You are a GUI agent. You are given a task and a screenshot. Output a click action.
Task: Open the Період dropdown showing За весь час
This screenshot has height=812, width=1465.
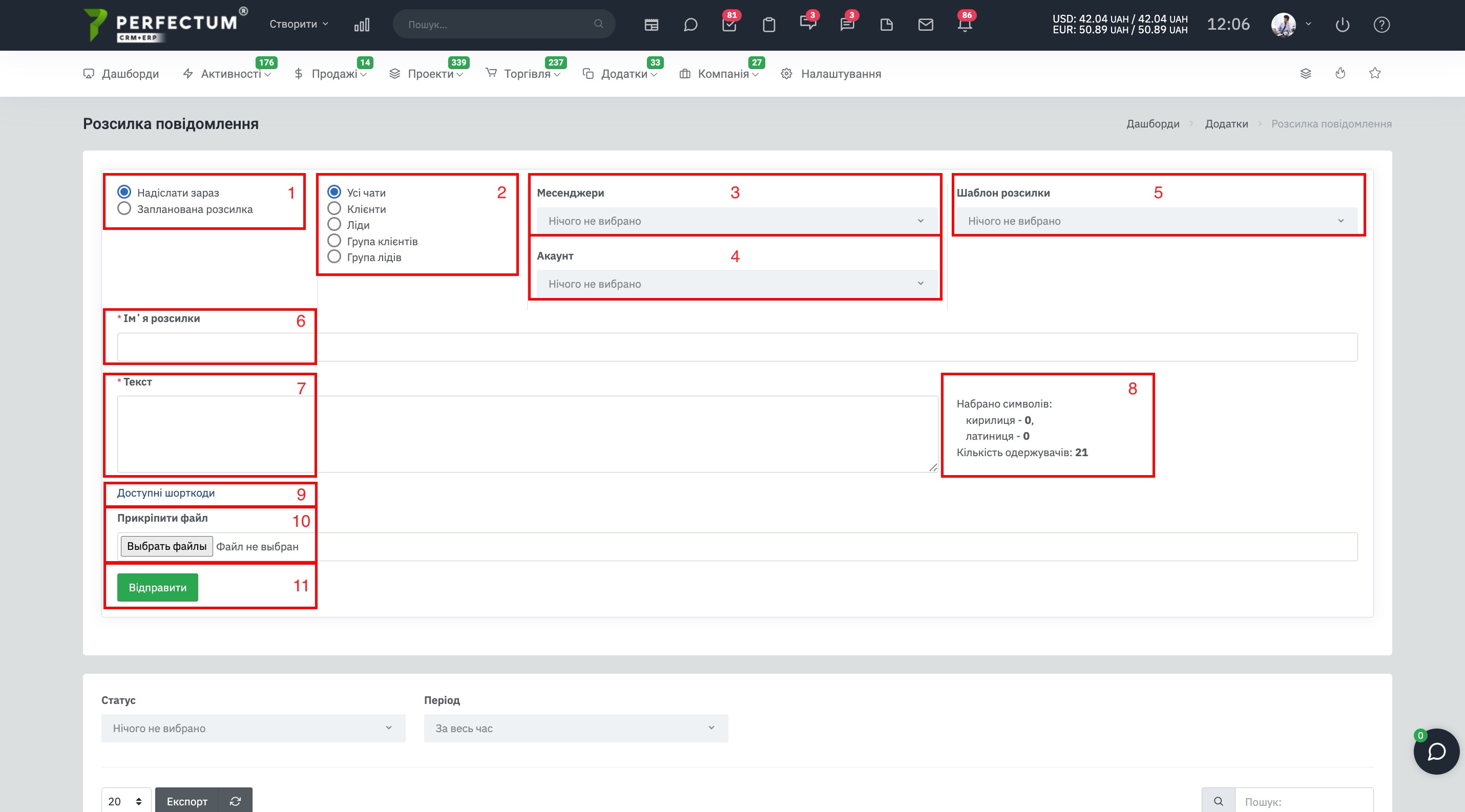576,728
